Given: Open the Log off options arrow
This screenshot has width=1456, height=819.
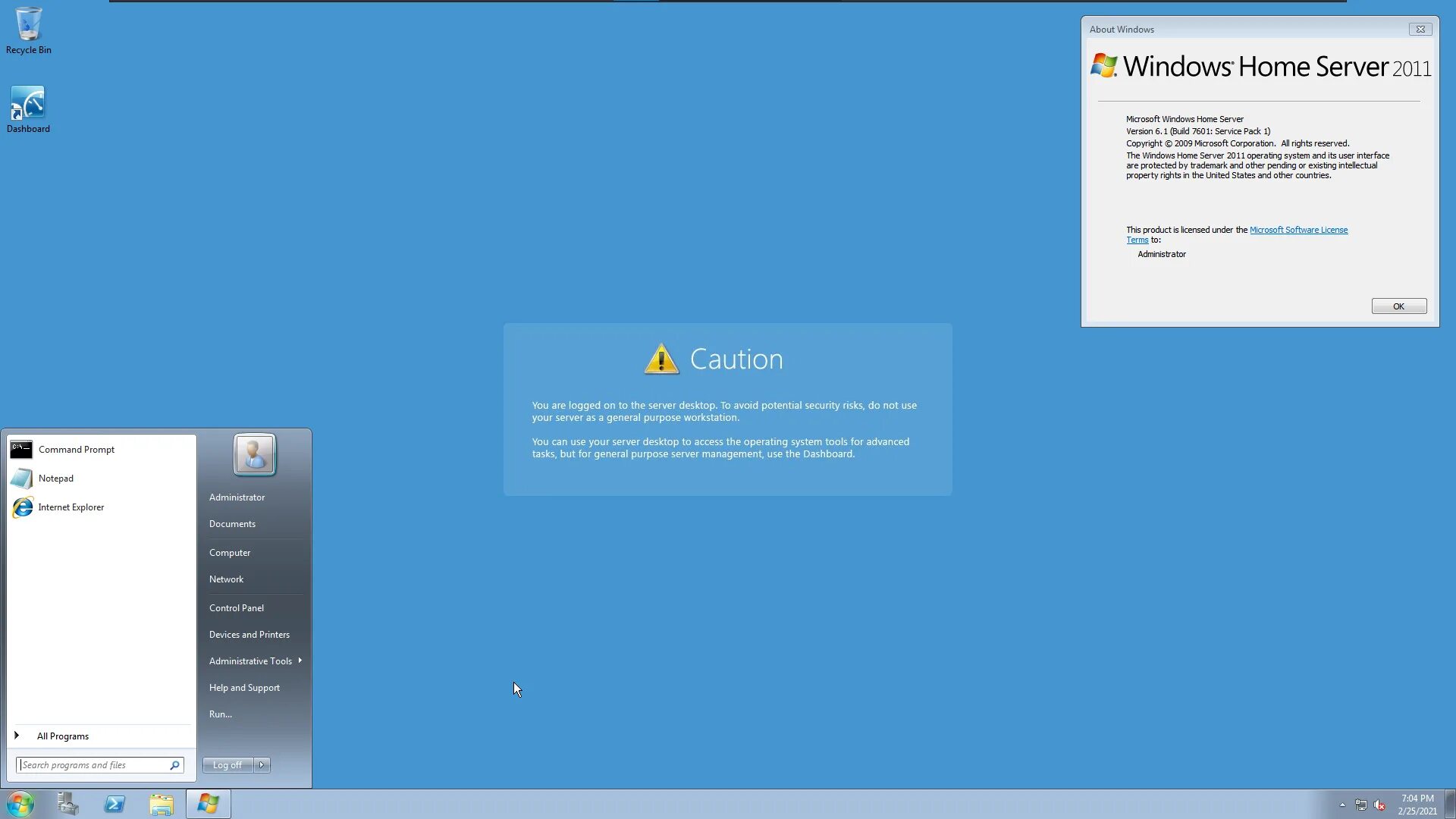Looking at the screenshot, I should (x=262, y=764).
